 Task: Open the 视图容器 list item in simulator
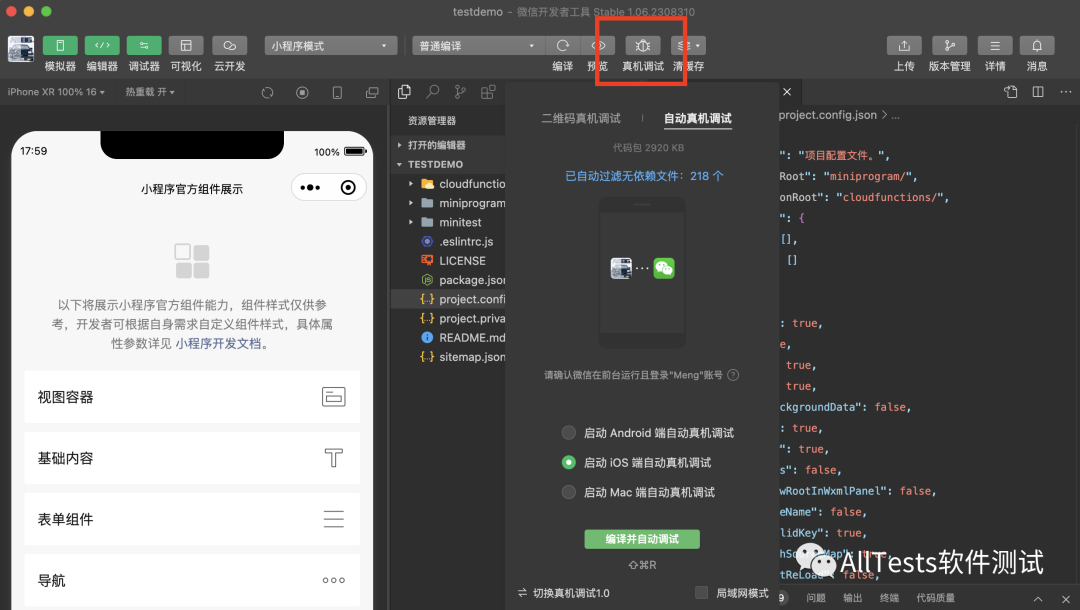[192, 397]
